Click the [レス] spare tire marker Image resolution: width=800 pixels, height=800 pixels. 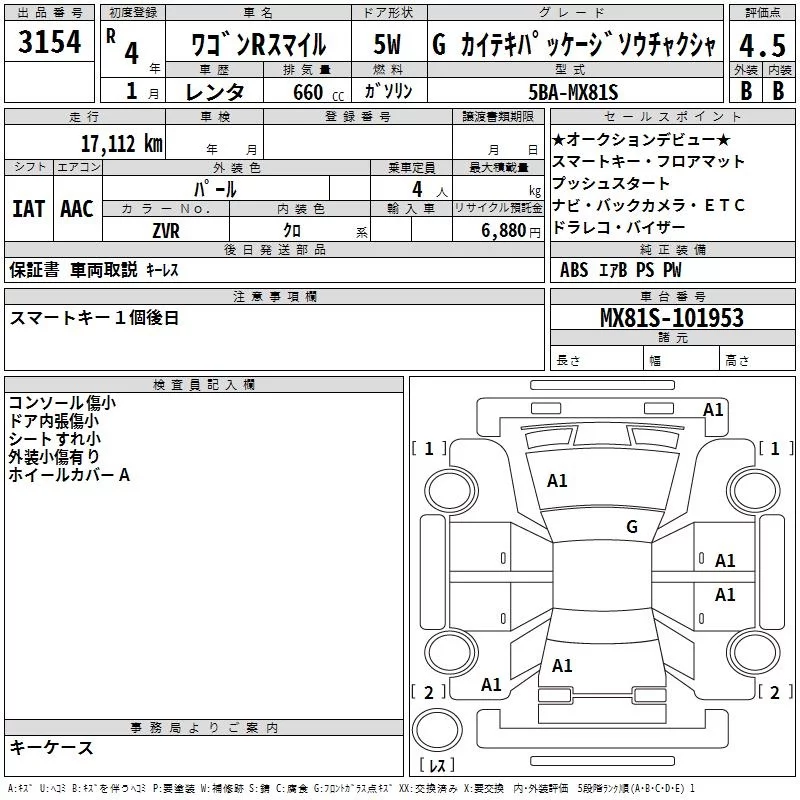(437, 767)
